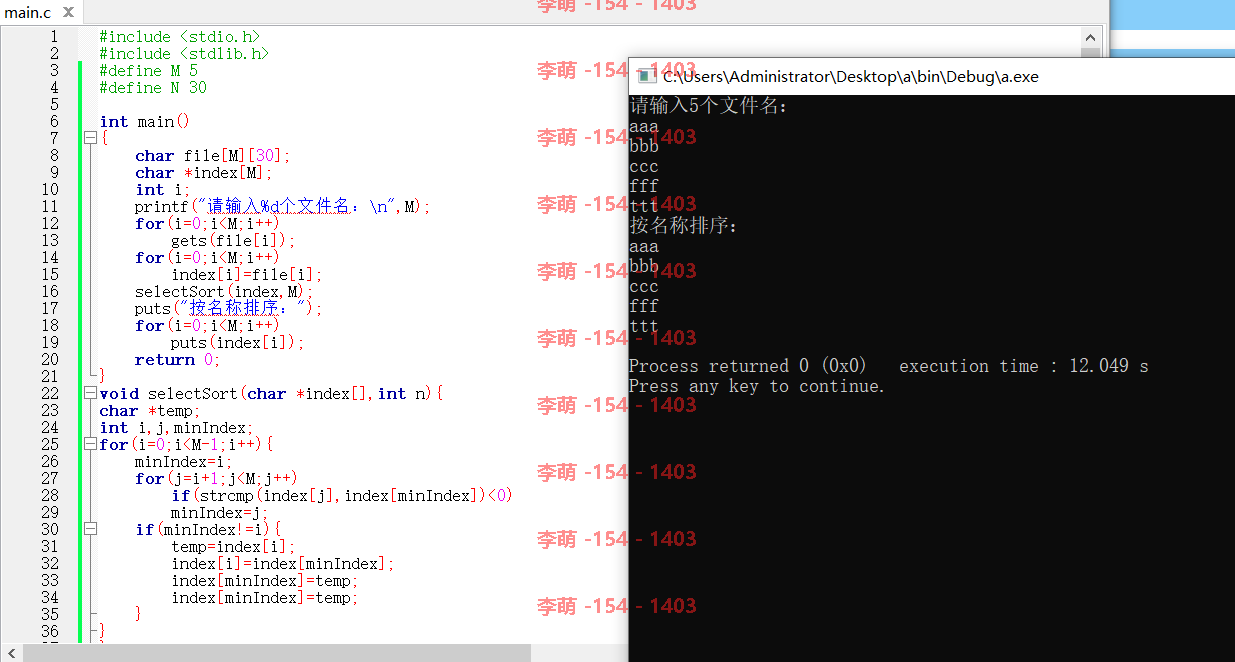Click the console window icon beside a.exe path

(x=645, y=76)
